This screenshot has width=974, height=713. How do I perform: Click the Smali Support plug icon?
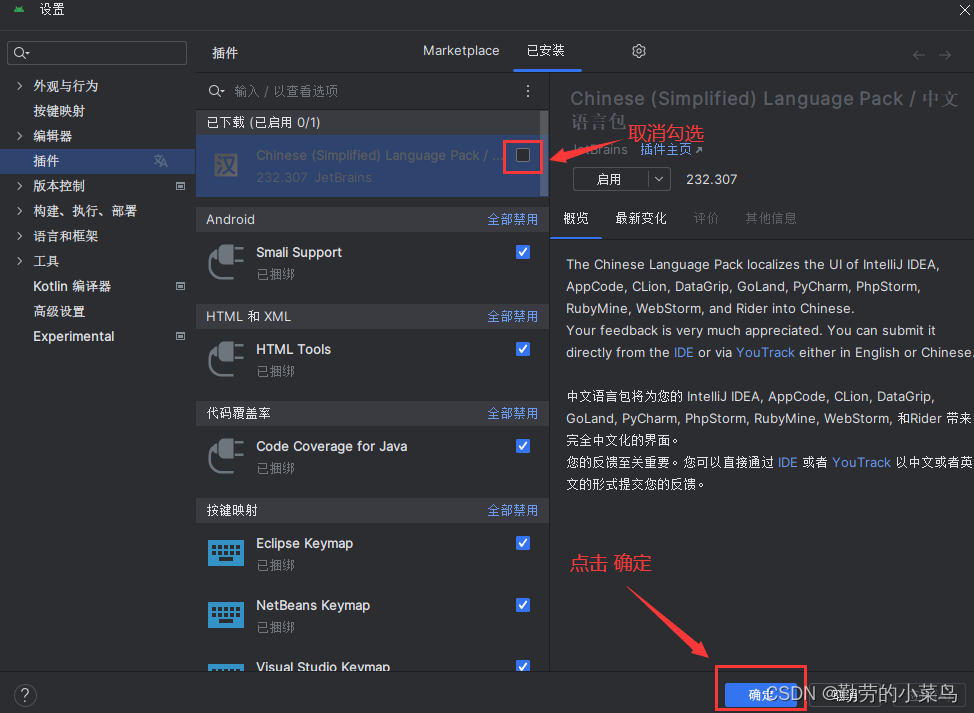pyautogui.click(x=225, y=262)
